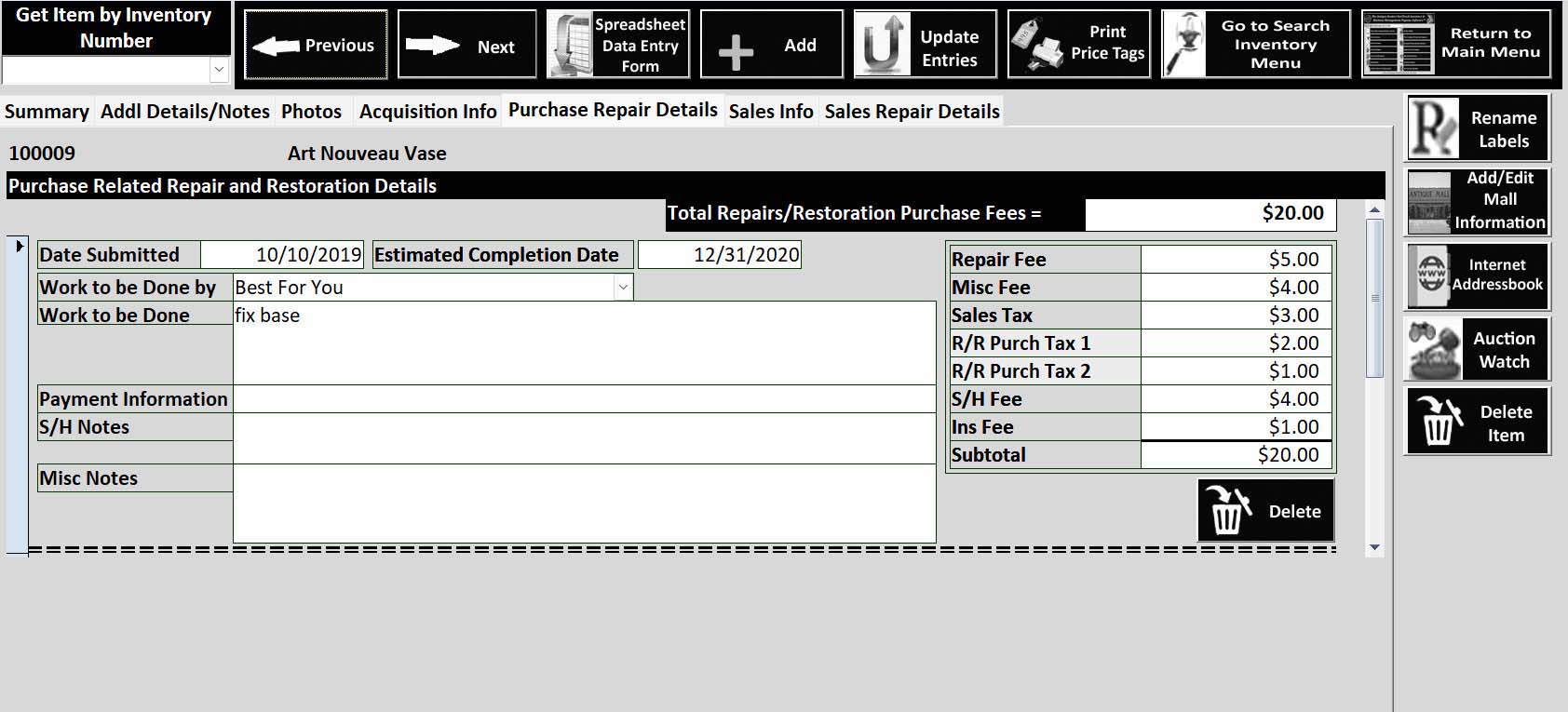
Task: Delete the repair record with Delete button
Action: pos(1265,511)
